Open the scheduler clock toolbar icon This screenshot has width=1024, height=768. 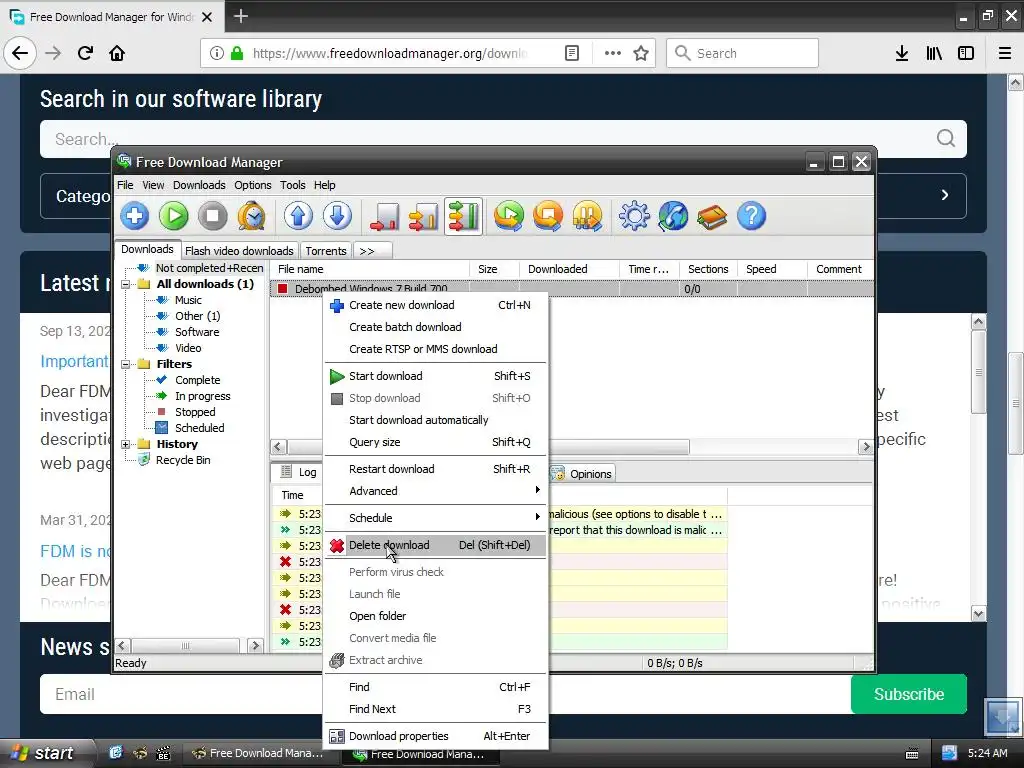click(x=251, y=216)
